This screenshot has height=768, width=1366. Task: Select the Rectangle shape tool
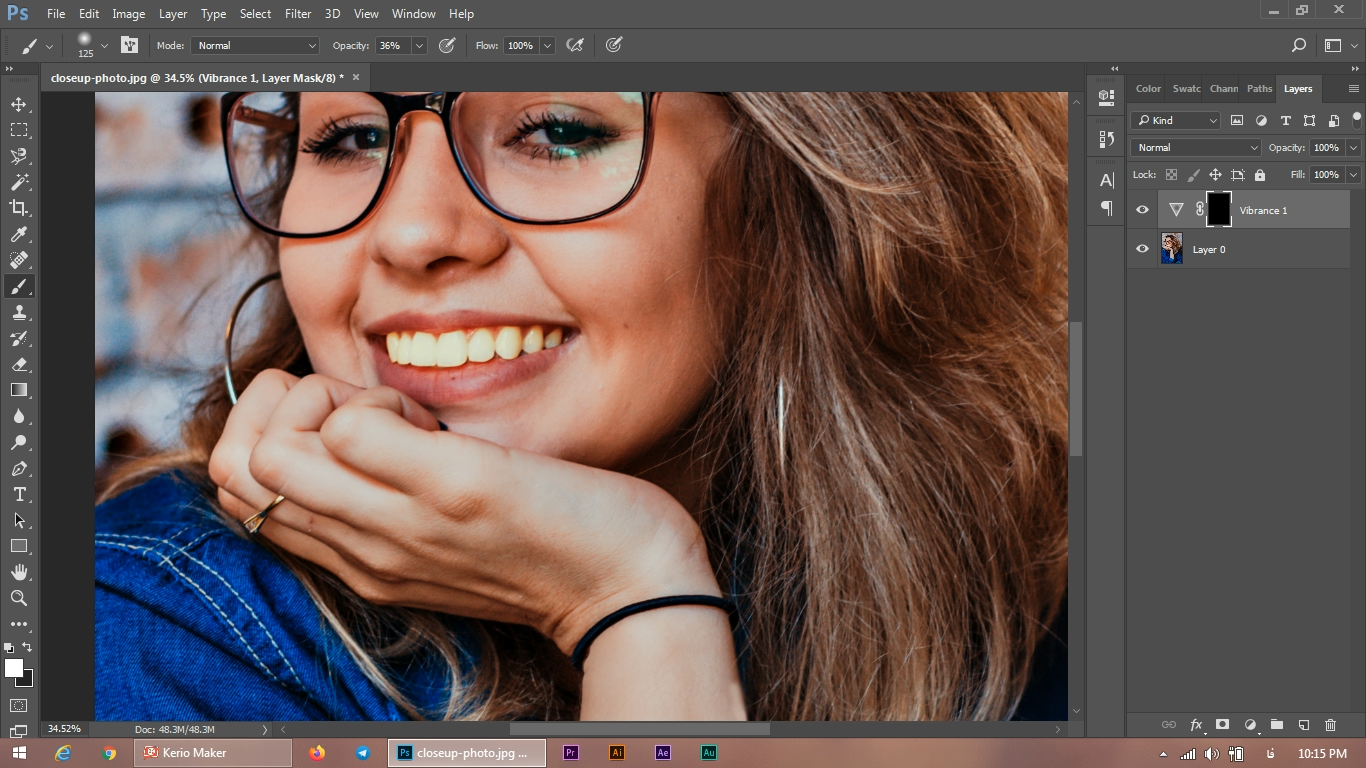[19, 546]
